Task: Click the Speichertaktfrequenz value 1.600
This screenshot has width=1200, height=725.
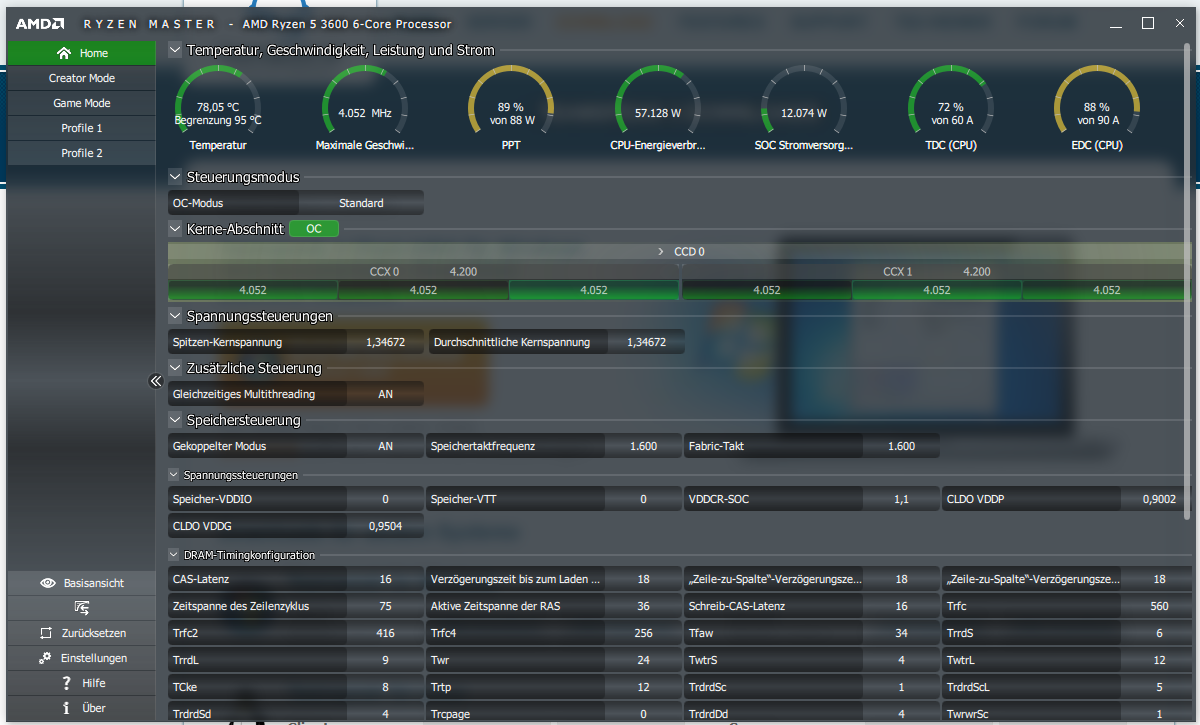Action: 643,446
